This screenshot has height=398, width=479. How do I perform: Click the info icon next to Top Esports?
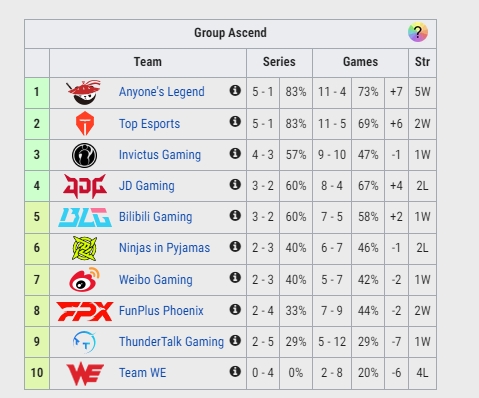coord(235,121)
